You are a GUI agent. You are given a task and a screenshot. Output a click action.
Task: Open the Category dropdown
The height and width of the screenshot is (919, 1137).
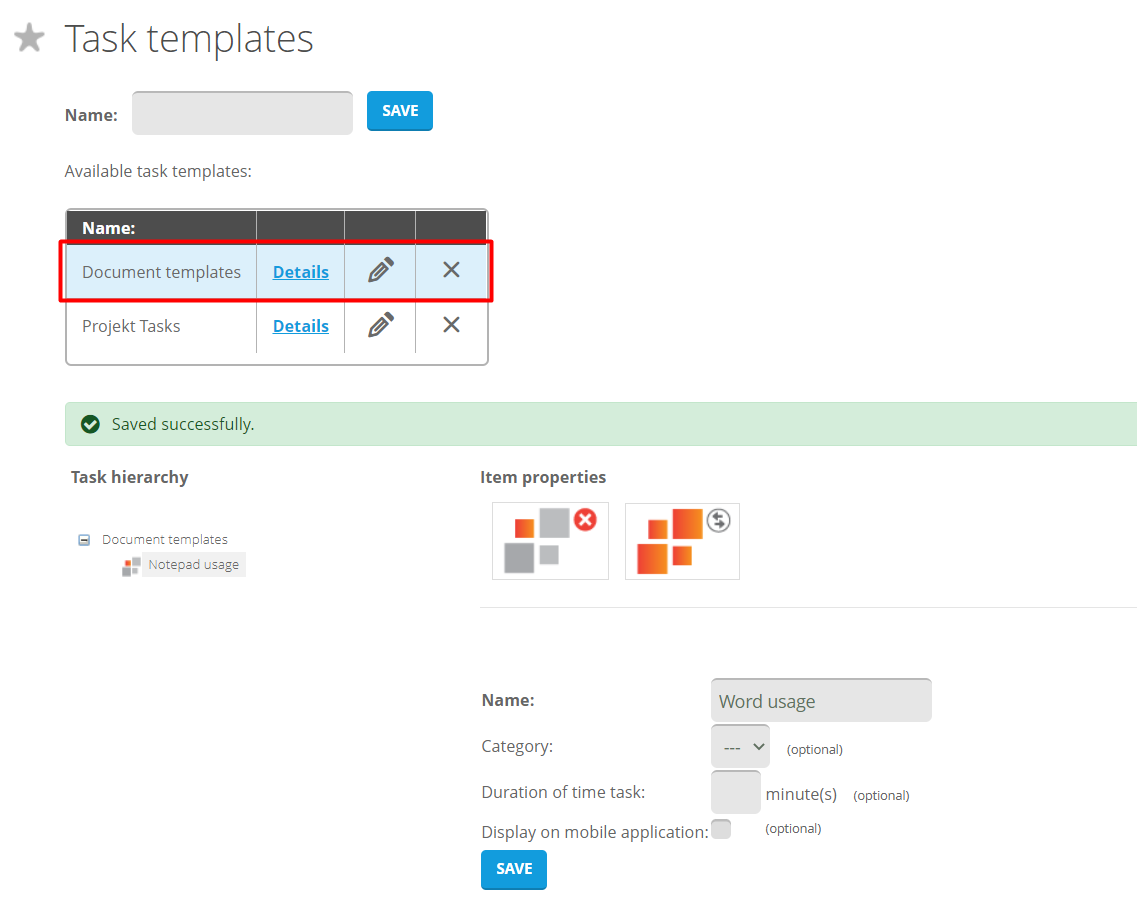740,747
